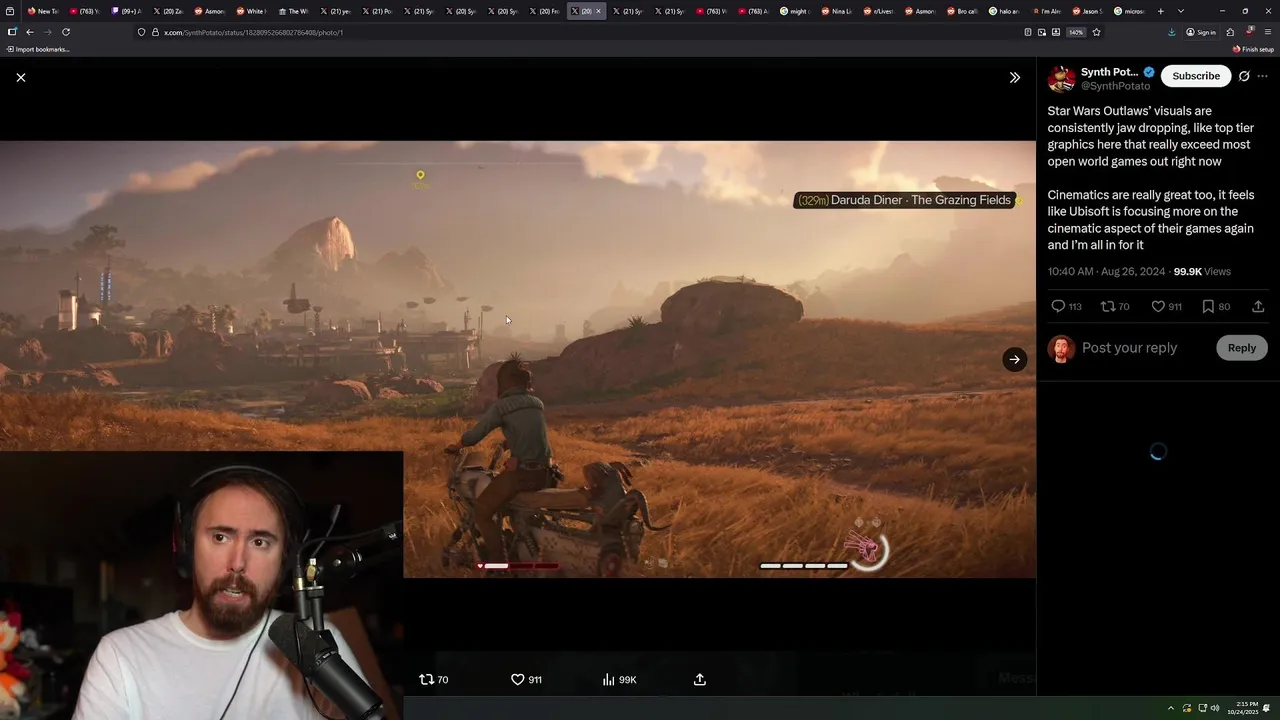This screenshot has height=720, width=1280.
Task: Click the save-to-pocket style toolbar icon
Action: [1055, 32]
